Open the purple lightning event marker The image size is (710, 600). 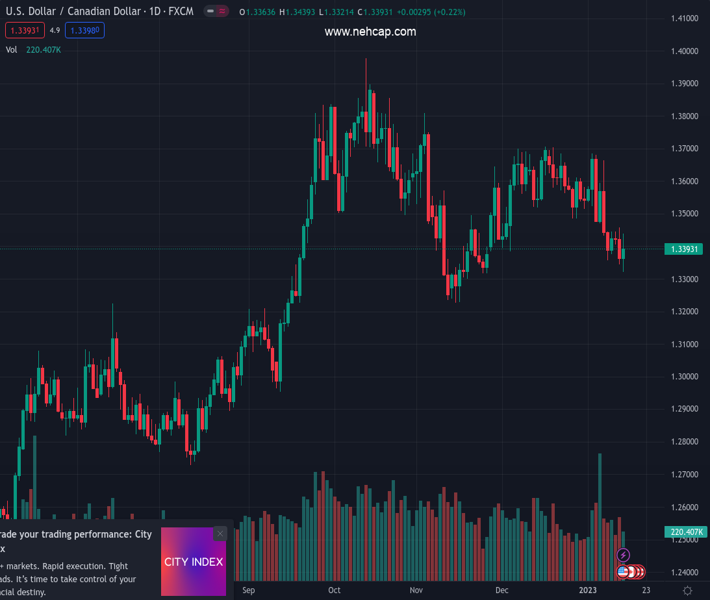click(623, 555)
